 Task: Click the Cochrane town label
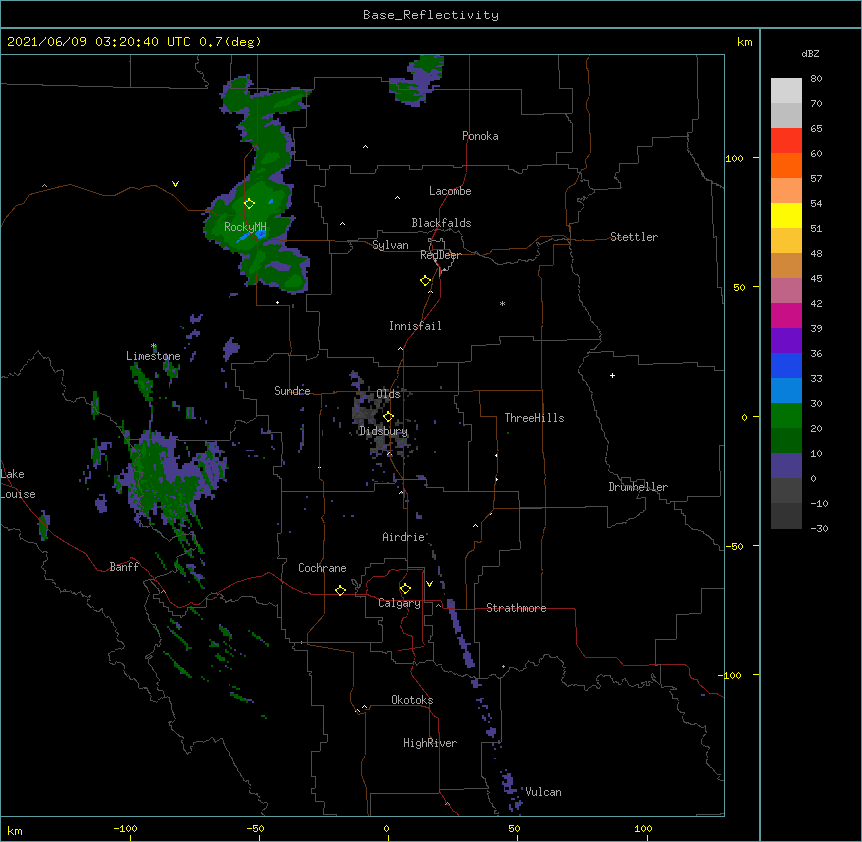tap(322, 568)
